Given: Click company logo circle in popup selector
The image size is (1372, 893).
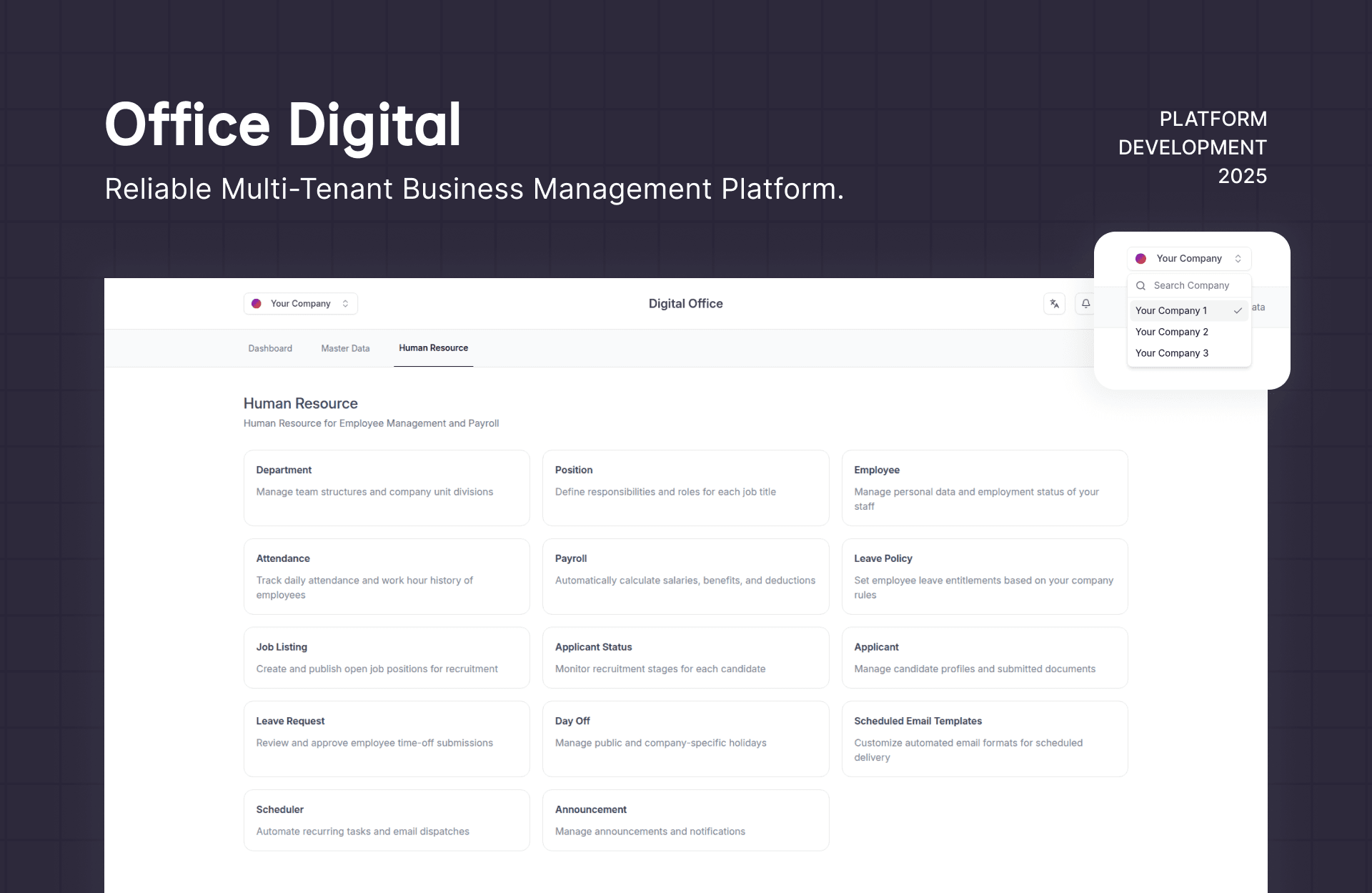Looking at the screenshot, I should pyautogui.click(x=1141, y=259).
